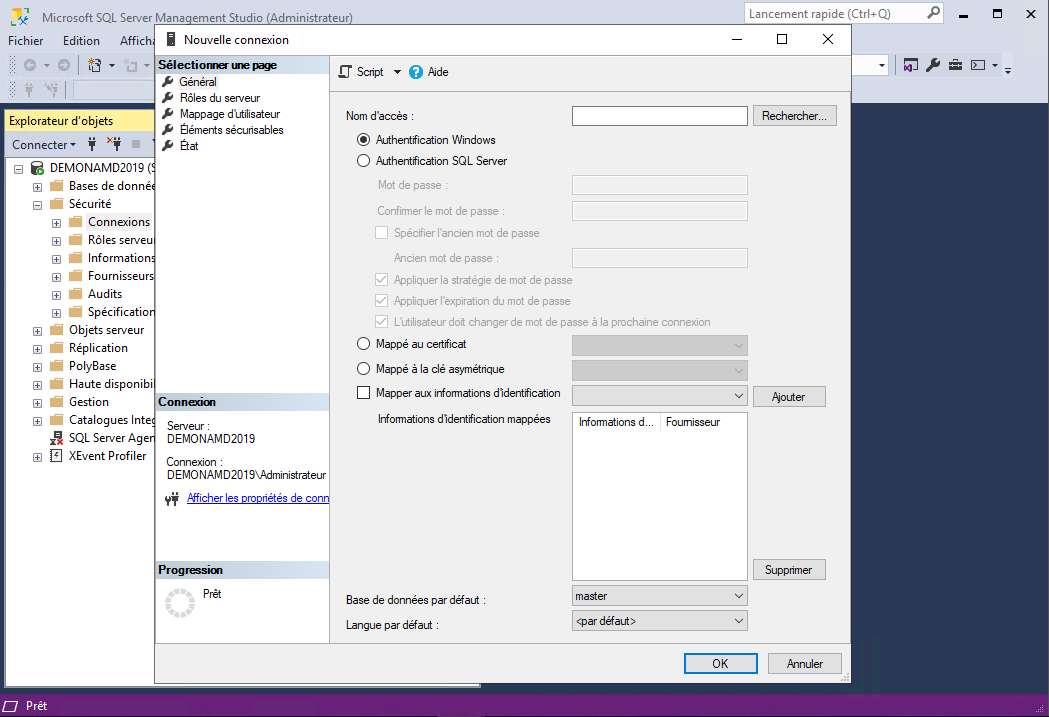
Task: Select the Général page
Action: [x=198, y=82]
